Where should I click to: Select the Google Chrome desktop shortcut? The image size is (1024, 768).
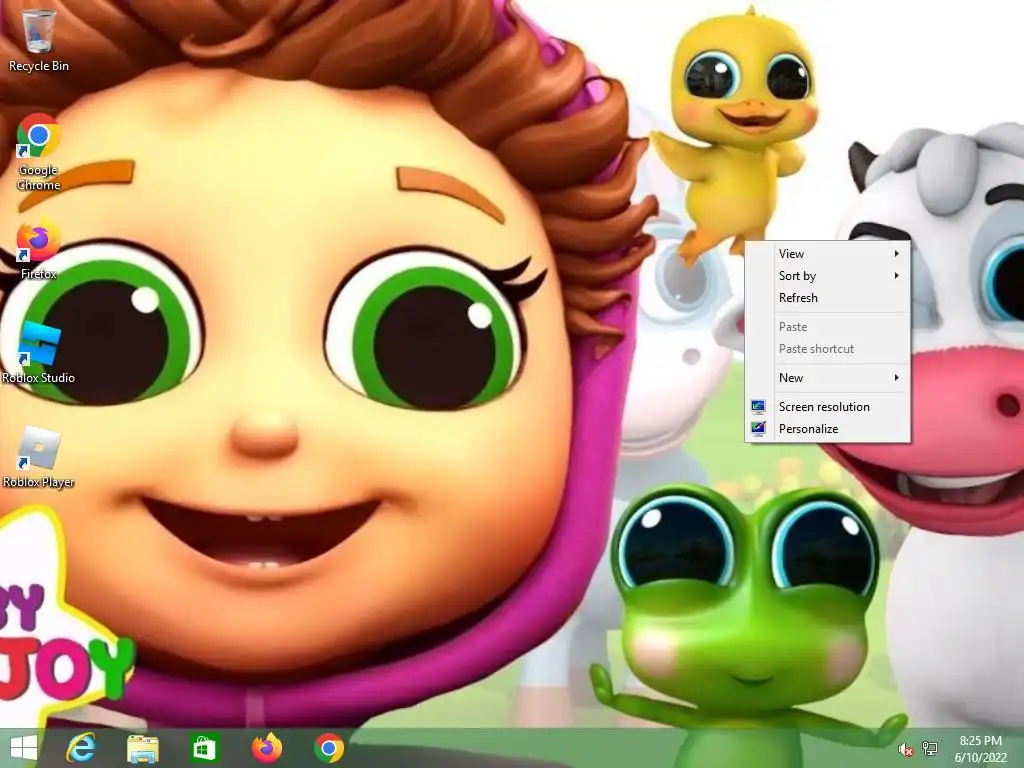pyautogui.click(x=39, y=152)
